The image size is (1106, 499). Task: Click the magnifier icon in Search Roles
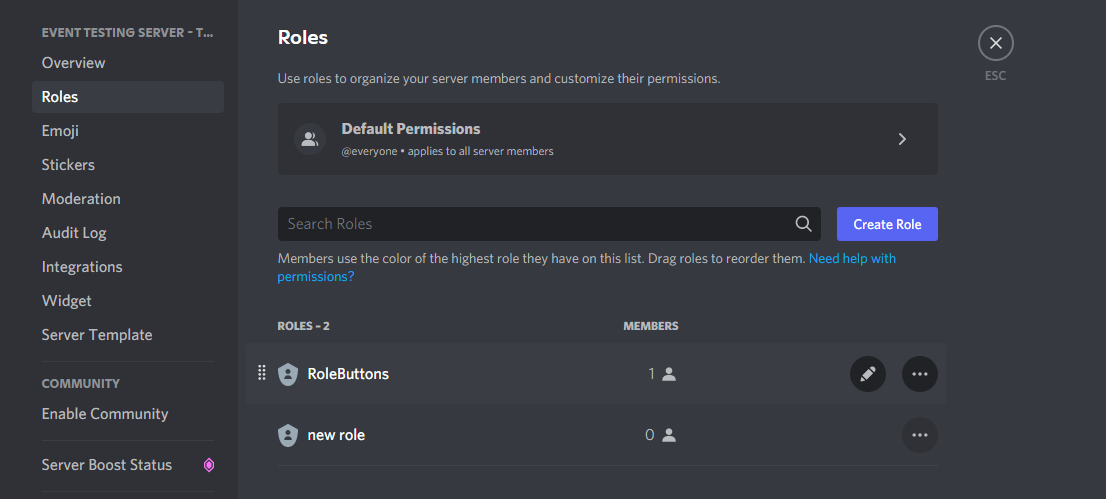coord(803,224)
